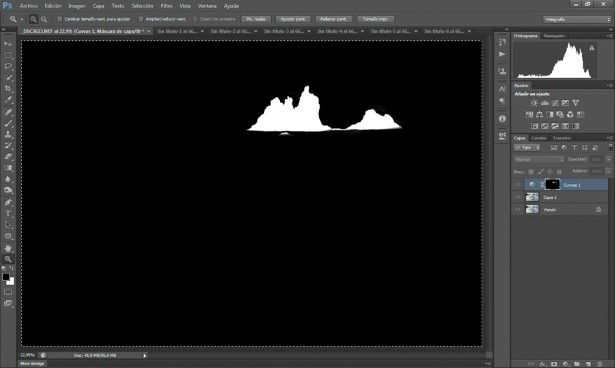Image resolution: width=615 pixels, height=368 pixels.
Task: Select the Spot Healing Brush tool
Action: click(x=8, y=112)
